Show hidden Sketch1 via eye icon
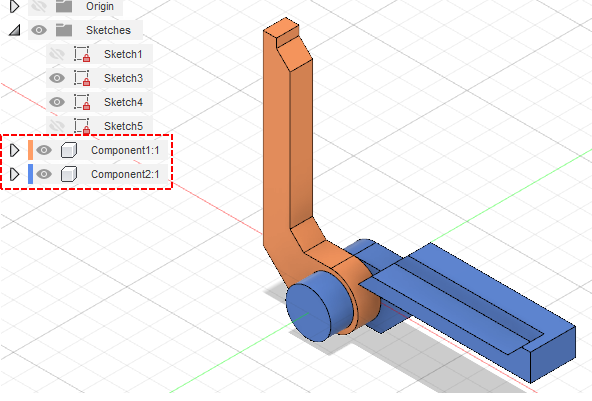Image resolution: width=592 pixels, height=401 pixels. tap(57, 54)
